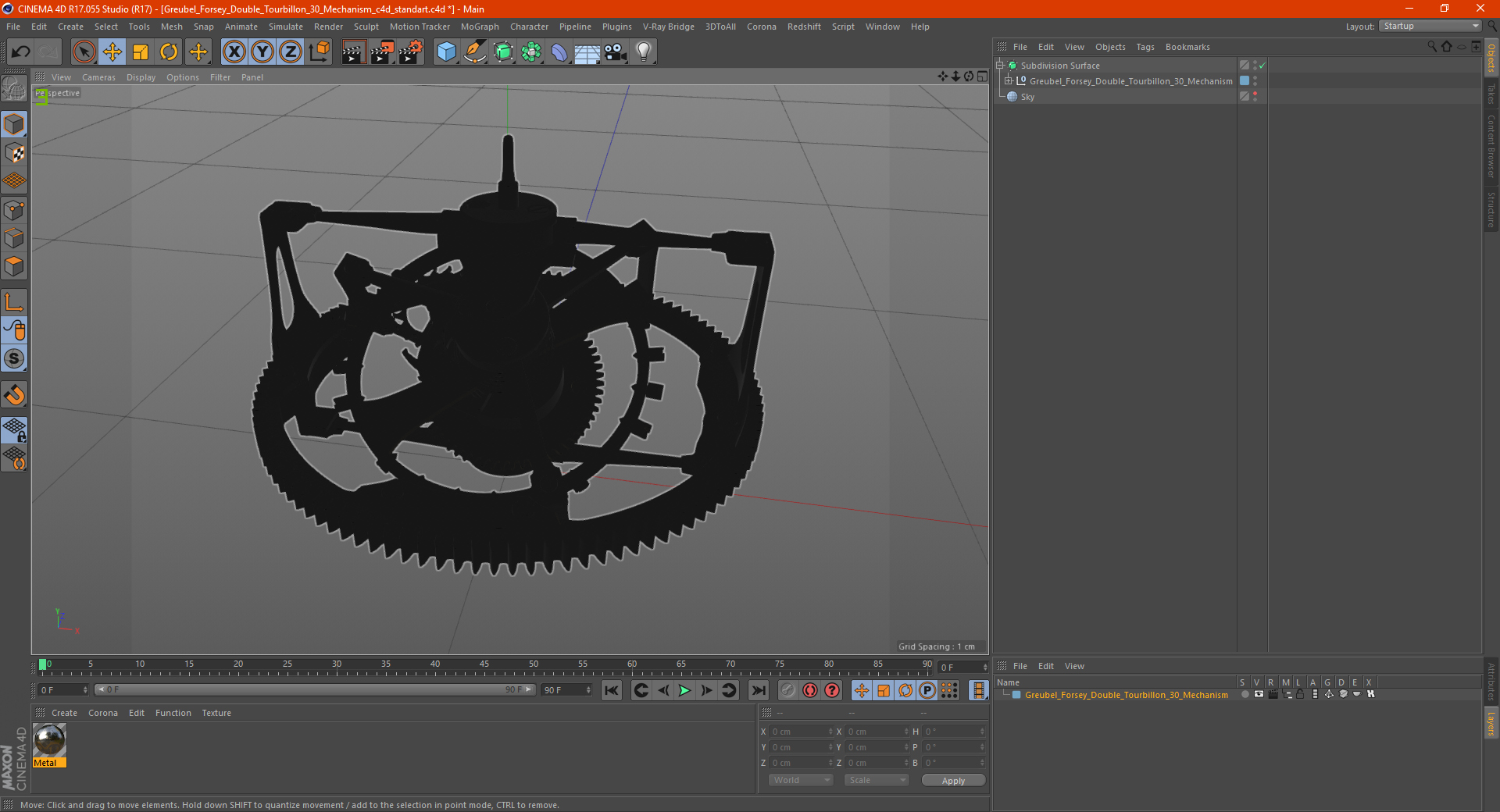Image resolution: width=1500 pixels, height=812 pixels.
Task: Switch to Texture mode
Action: coord(14,153)
